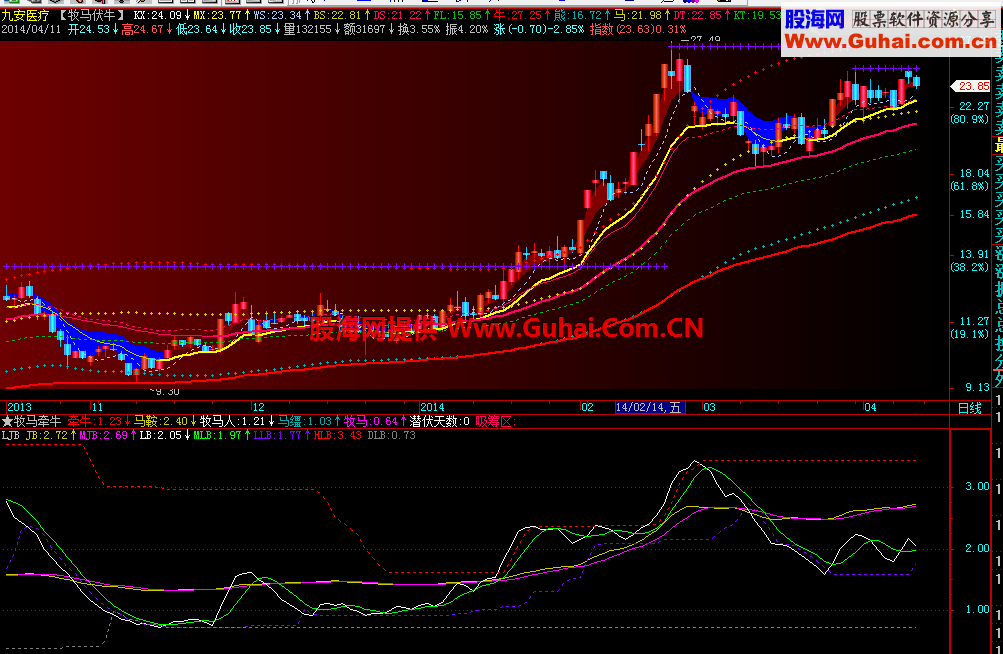Screen dimensions: 1003x654
Task: Click the change 涨(-0.70)-2.85%
Action: click(x=539, y=29)
